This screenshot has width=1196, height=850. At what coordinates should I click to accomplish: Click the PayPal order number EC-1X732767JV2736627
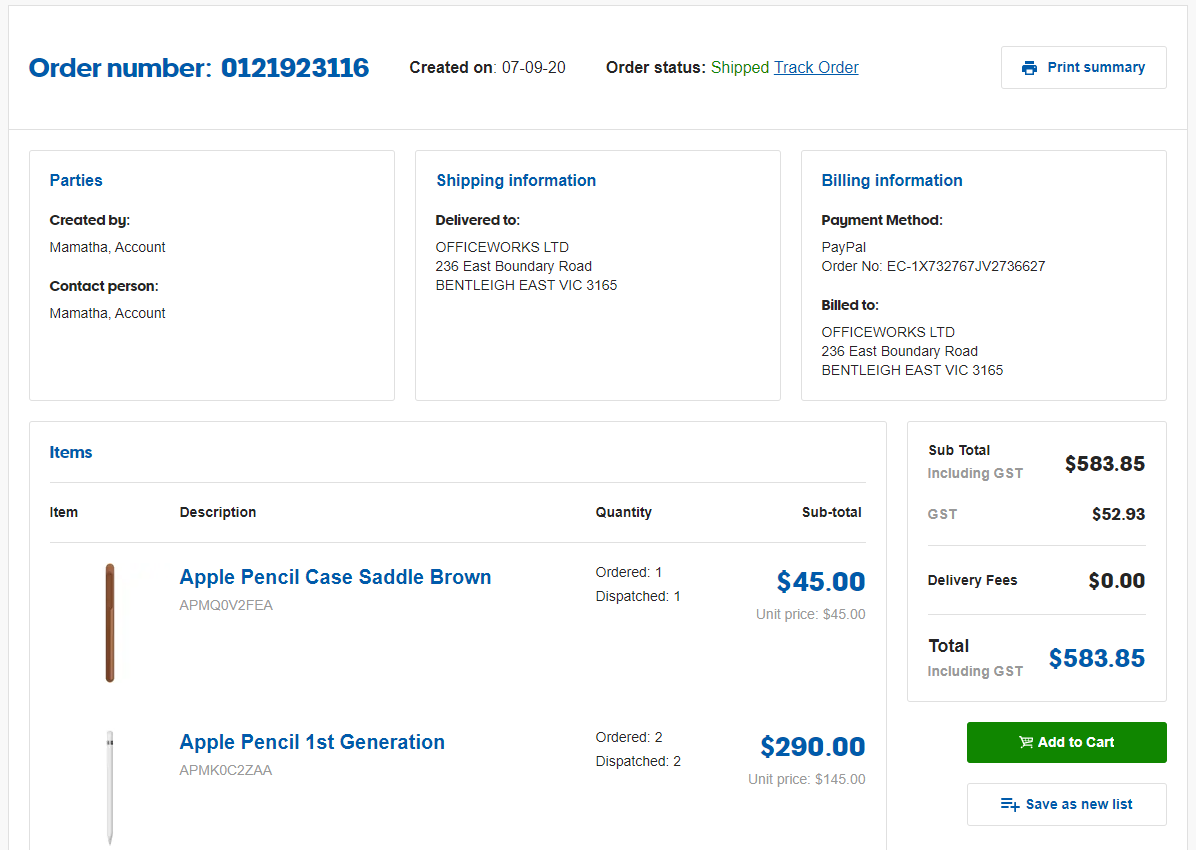click(966, 266)
